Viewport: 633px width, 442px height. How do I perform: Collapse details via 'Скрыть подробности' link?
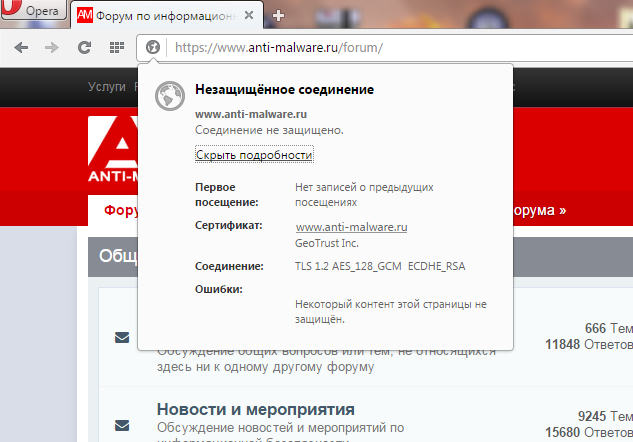[254, 155]
